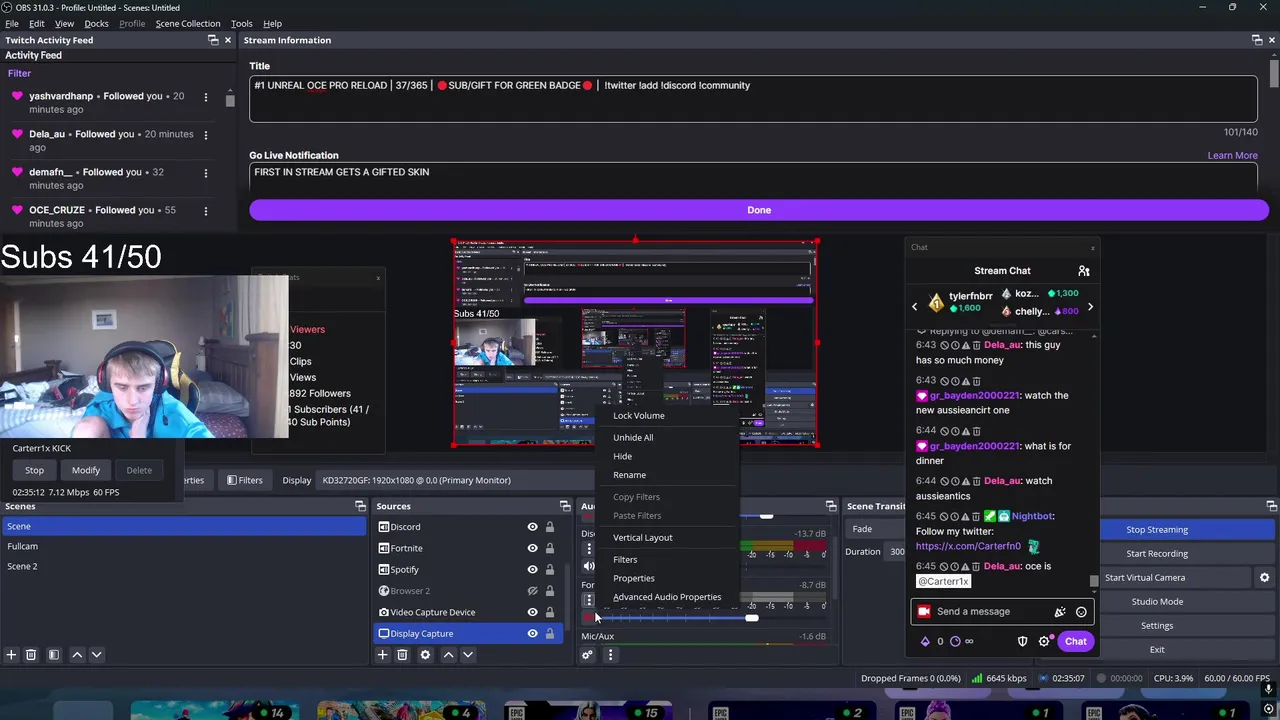Open options for yashvardhanp follow event
1280x720 pixels.
(x=206, y=97)
